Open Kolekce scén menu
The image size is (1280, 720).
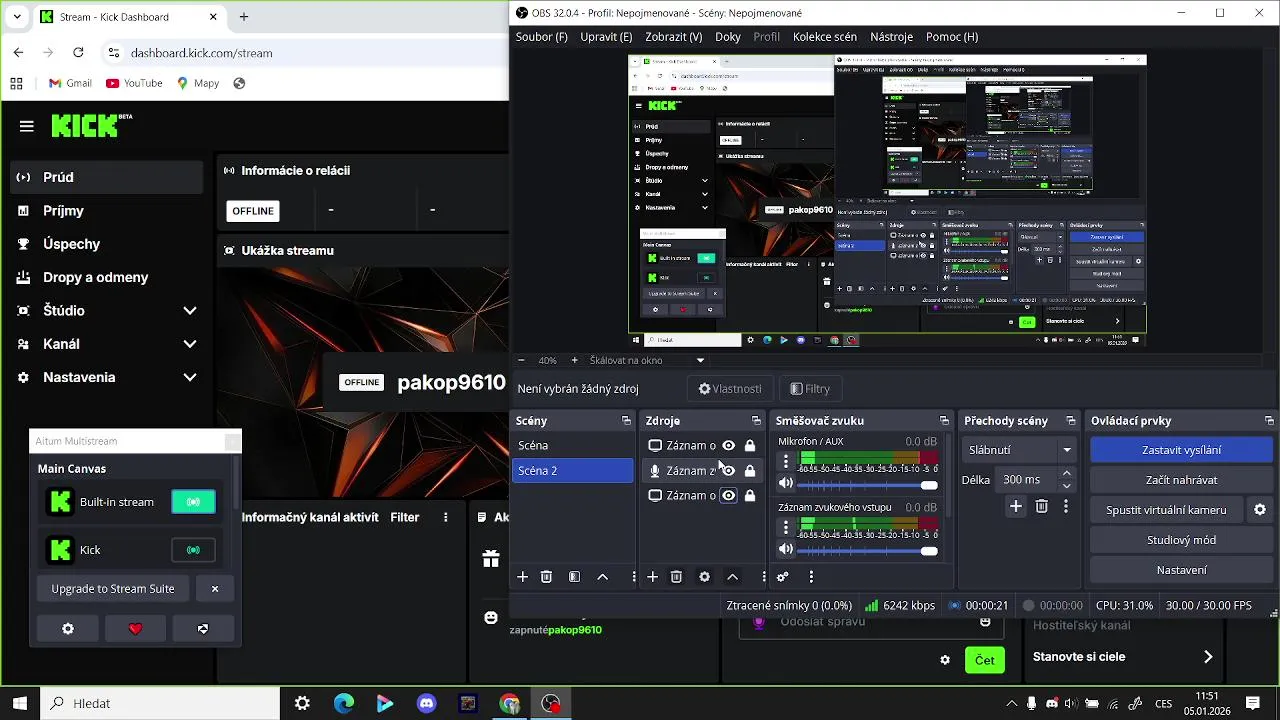825,37
